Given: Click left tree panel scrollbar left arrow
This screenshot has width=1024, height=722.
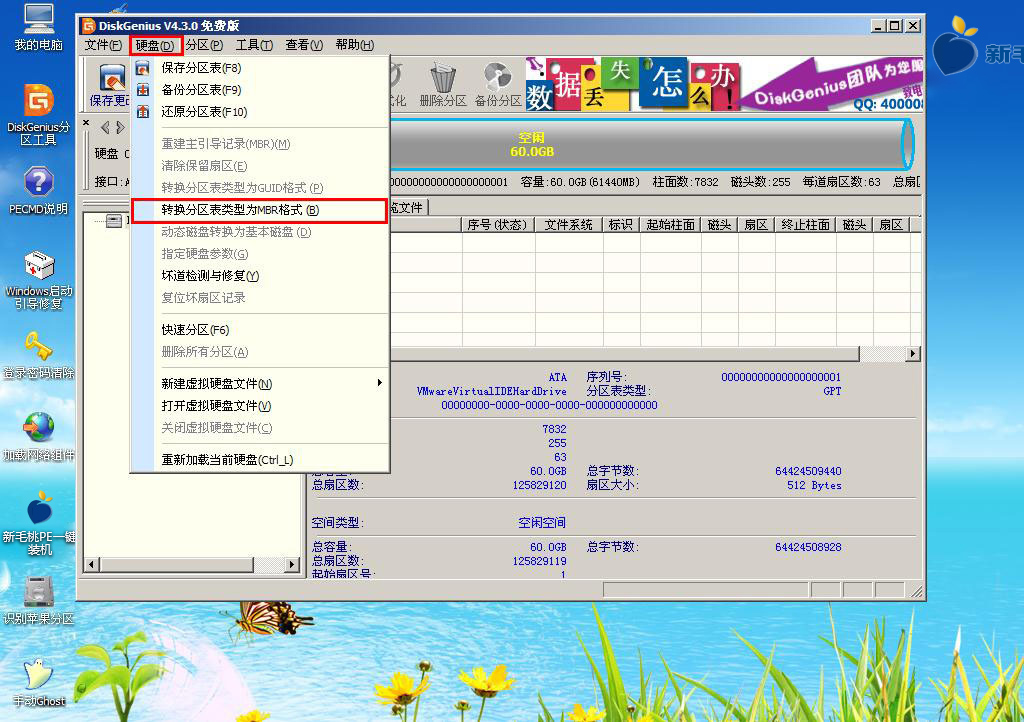Looking at the screenshot, I should (x=92, y=565).
